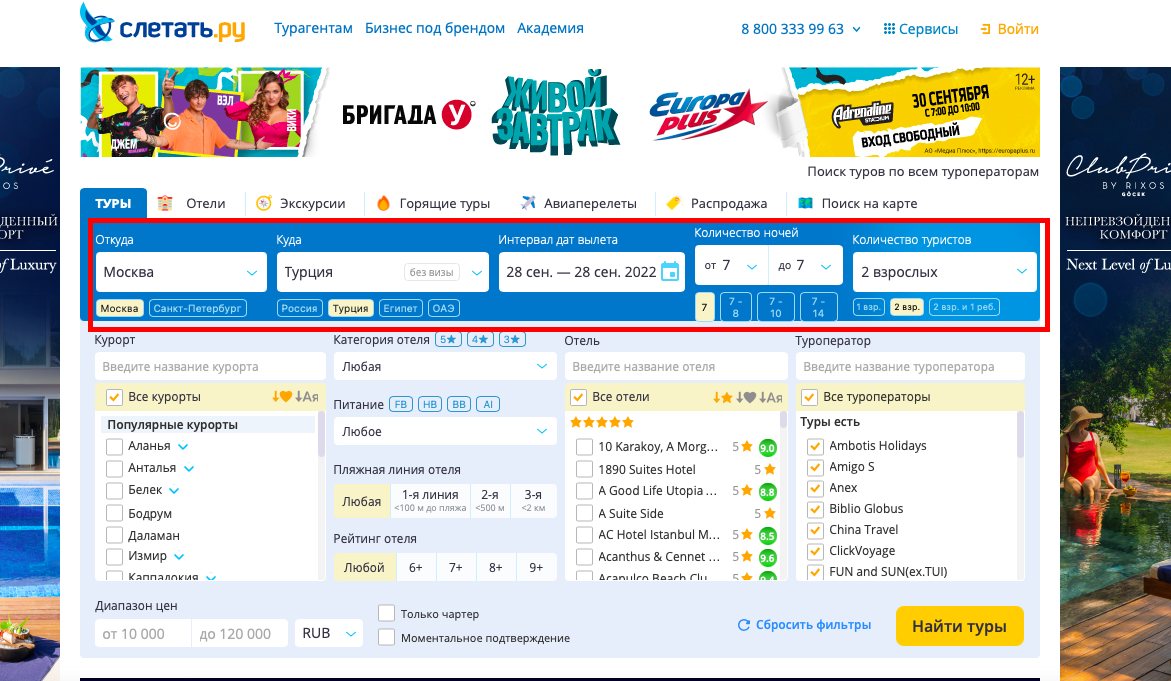Image resolution: width=1171 pixels, height=681 pixels.
Task: Enable Charter only checkbox
Action: click(386, 613)
